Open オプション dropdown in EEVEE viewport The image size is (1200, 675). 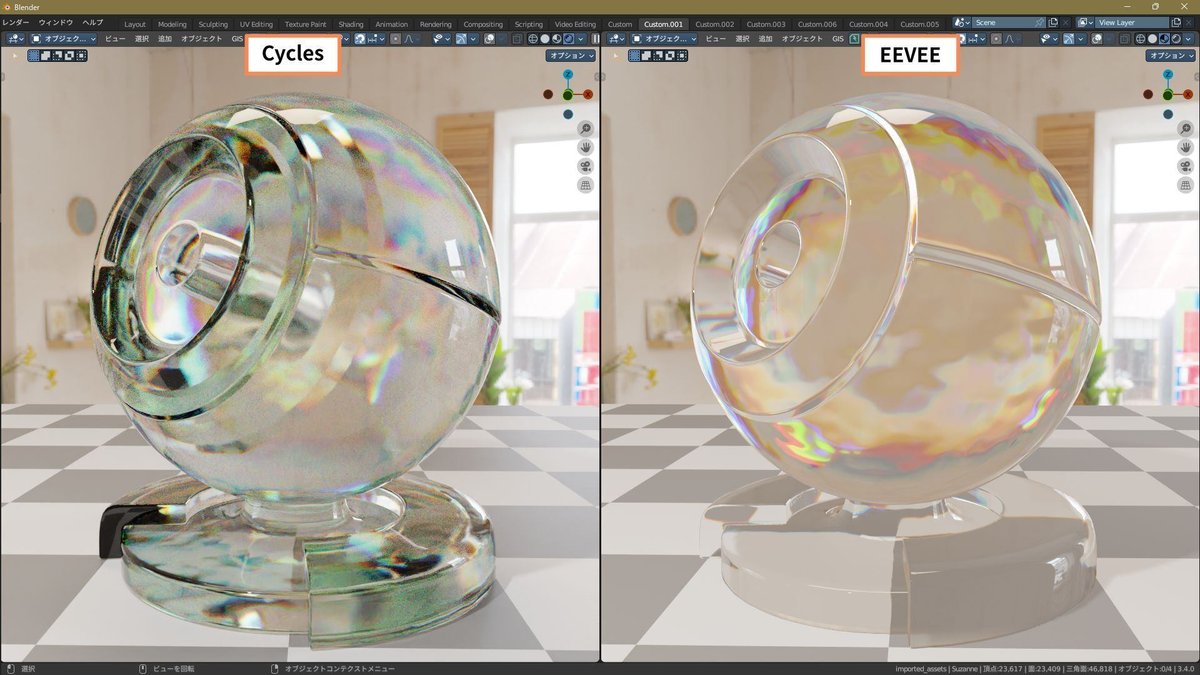pos(1171,56)
